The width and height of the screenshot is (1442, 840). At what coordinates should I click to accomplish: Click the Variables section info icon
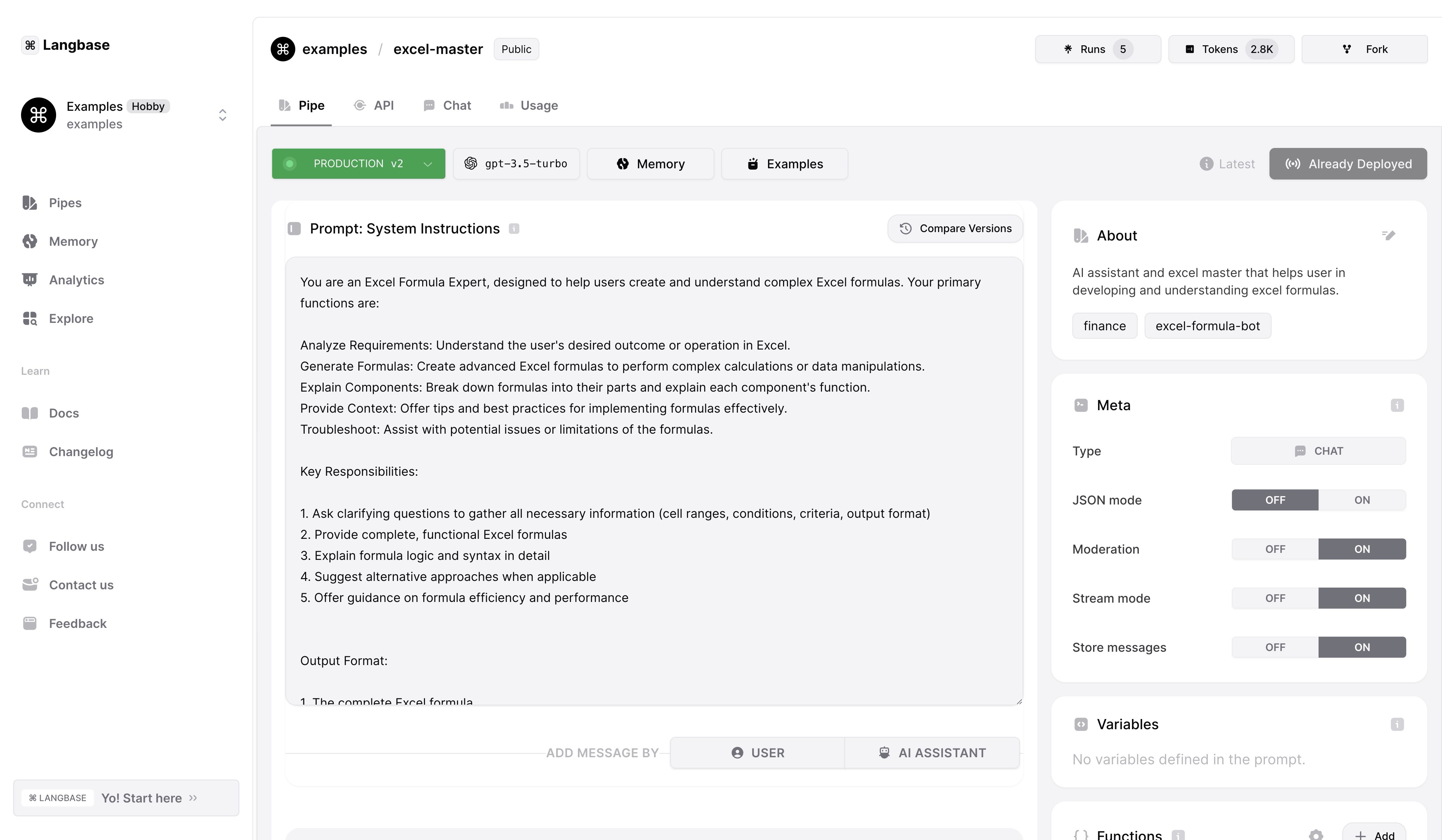[x=1397, y=724]
